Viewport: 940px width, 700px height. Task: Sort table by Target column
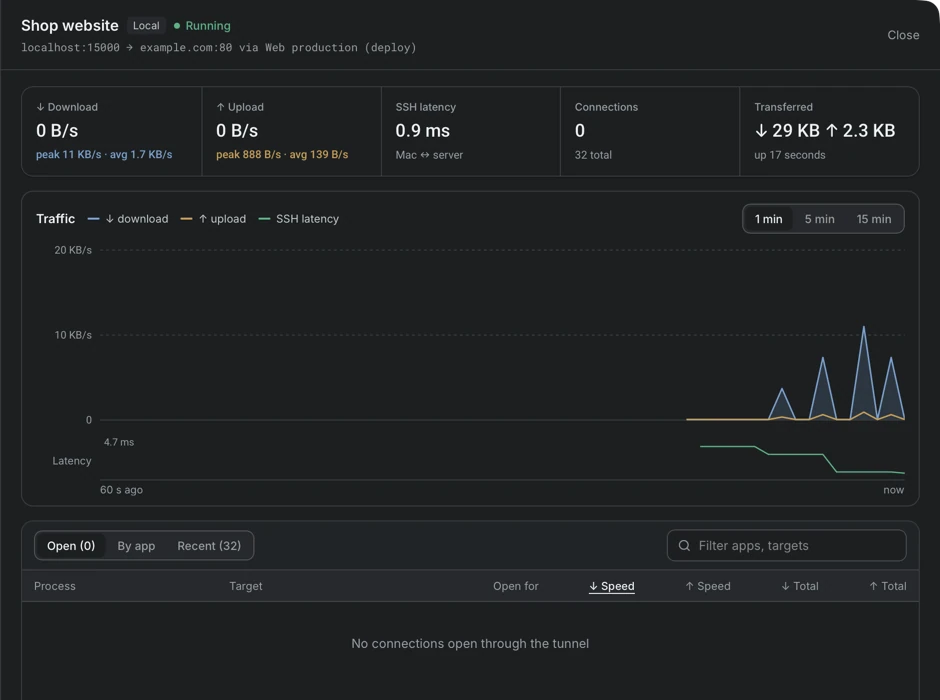tap(246, 586)
